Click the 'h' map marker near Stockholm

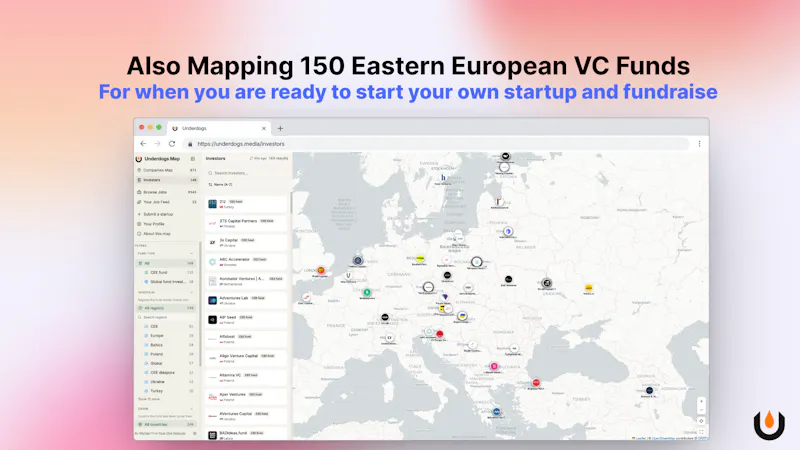443,178
